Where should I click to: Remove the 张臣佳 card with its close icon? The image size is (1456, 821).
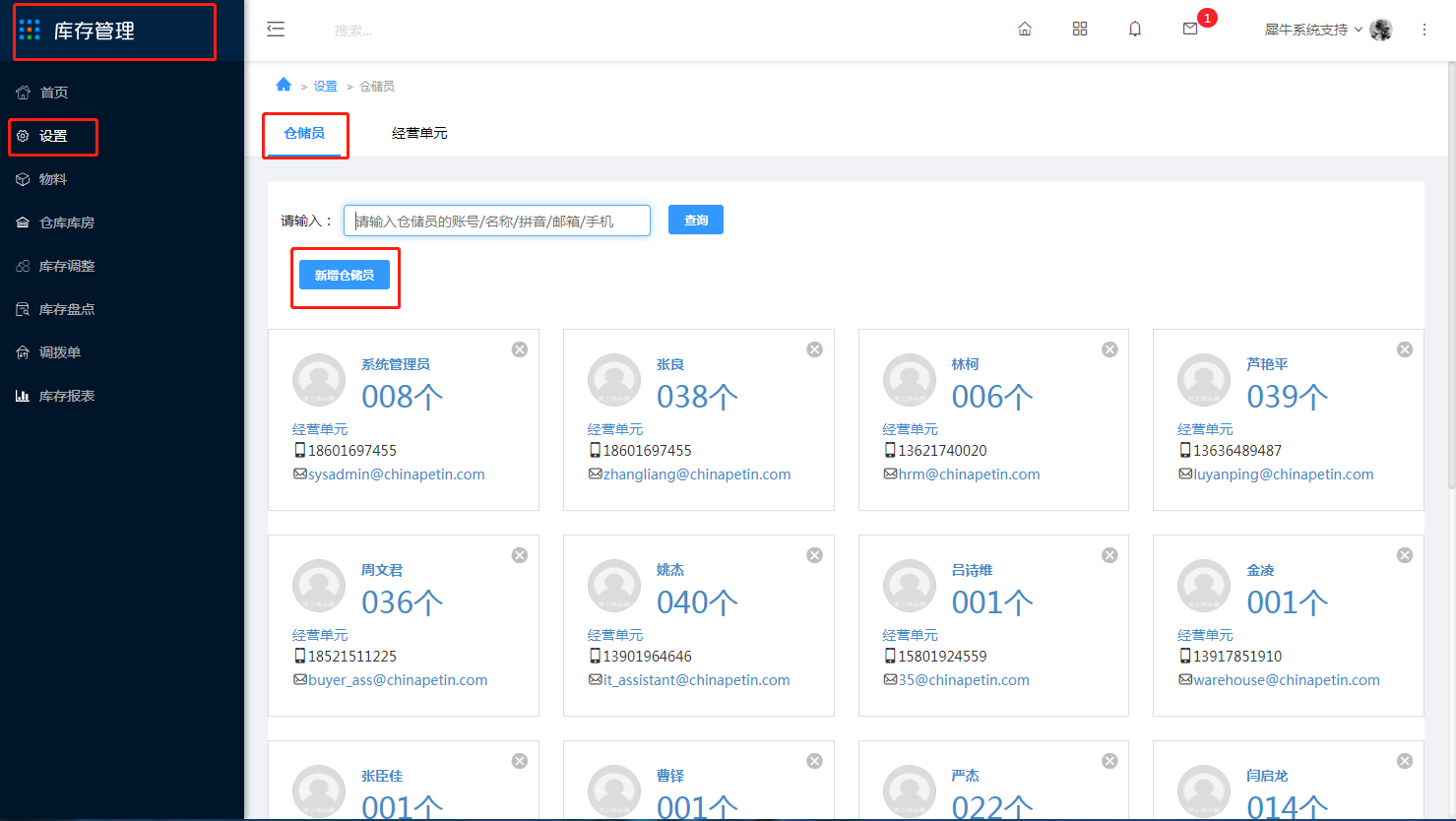coord(520,761)
